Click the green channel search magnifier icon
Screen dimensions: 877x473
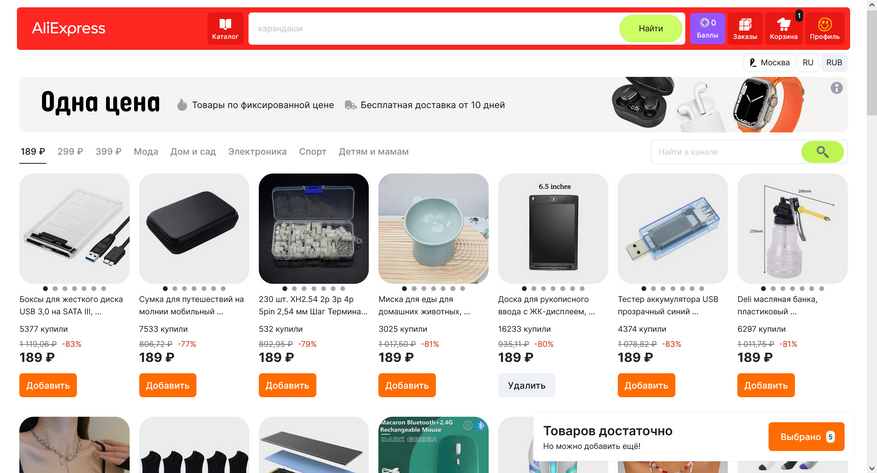[x=822, y=152]
